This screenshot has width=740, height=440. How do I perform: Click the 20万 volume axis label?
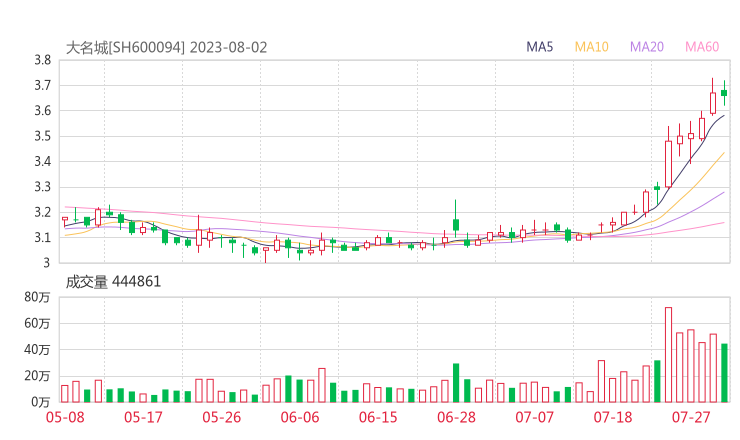pyautogui.click(x=39, y=375)
